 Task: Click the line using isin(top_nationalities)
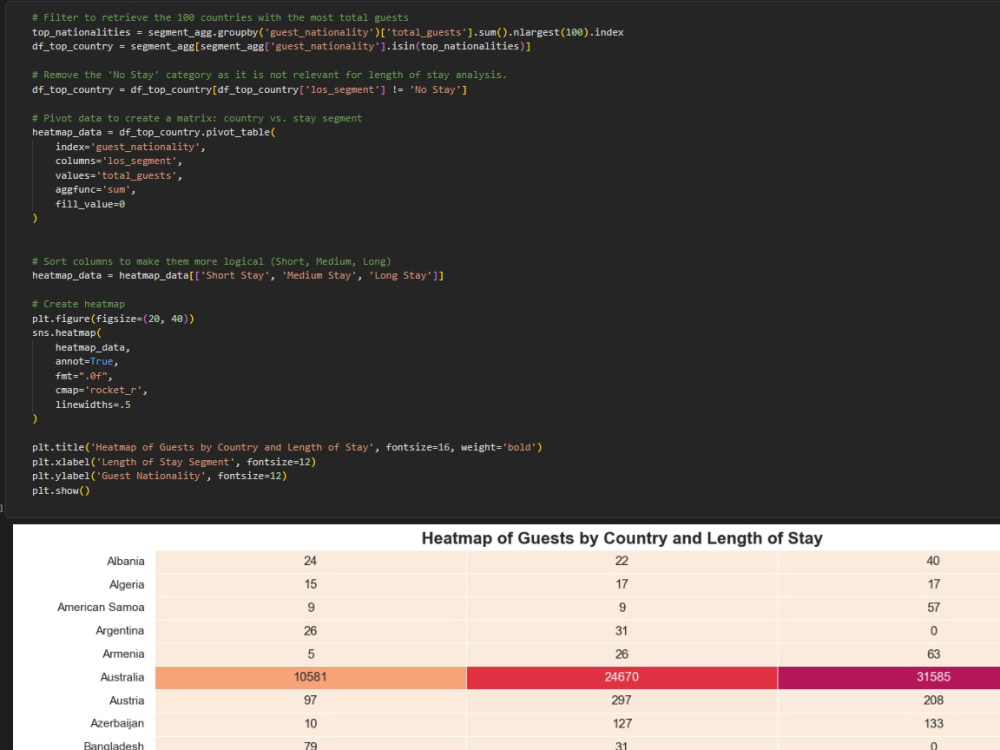(x=281, y=47)
